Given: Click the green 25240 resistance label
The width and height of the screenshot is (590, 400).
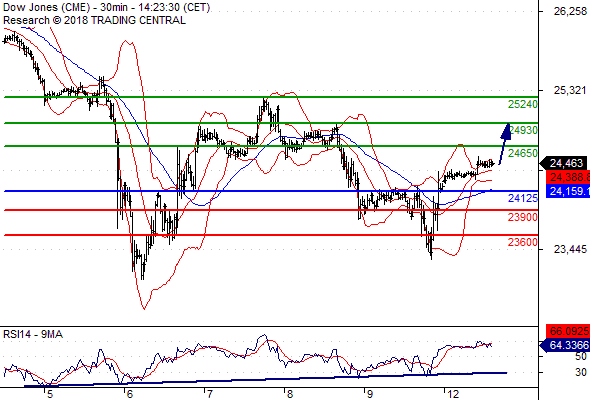Looking at the screenshot, I should pyautogui.click(x=522, y=104).
